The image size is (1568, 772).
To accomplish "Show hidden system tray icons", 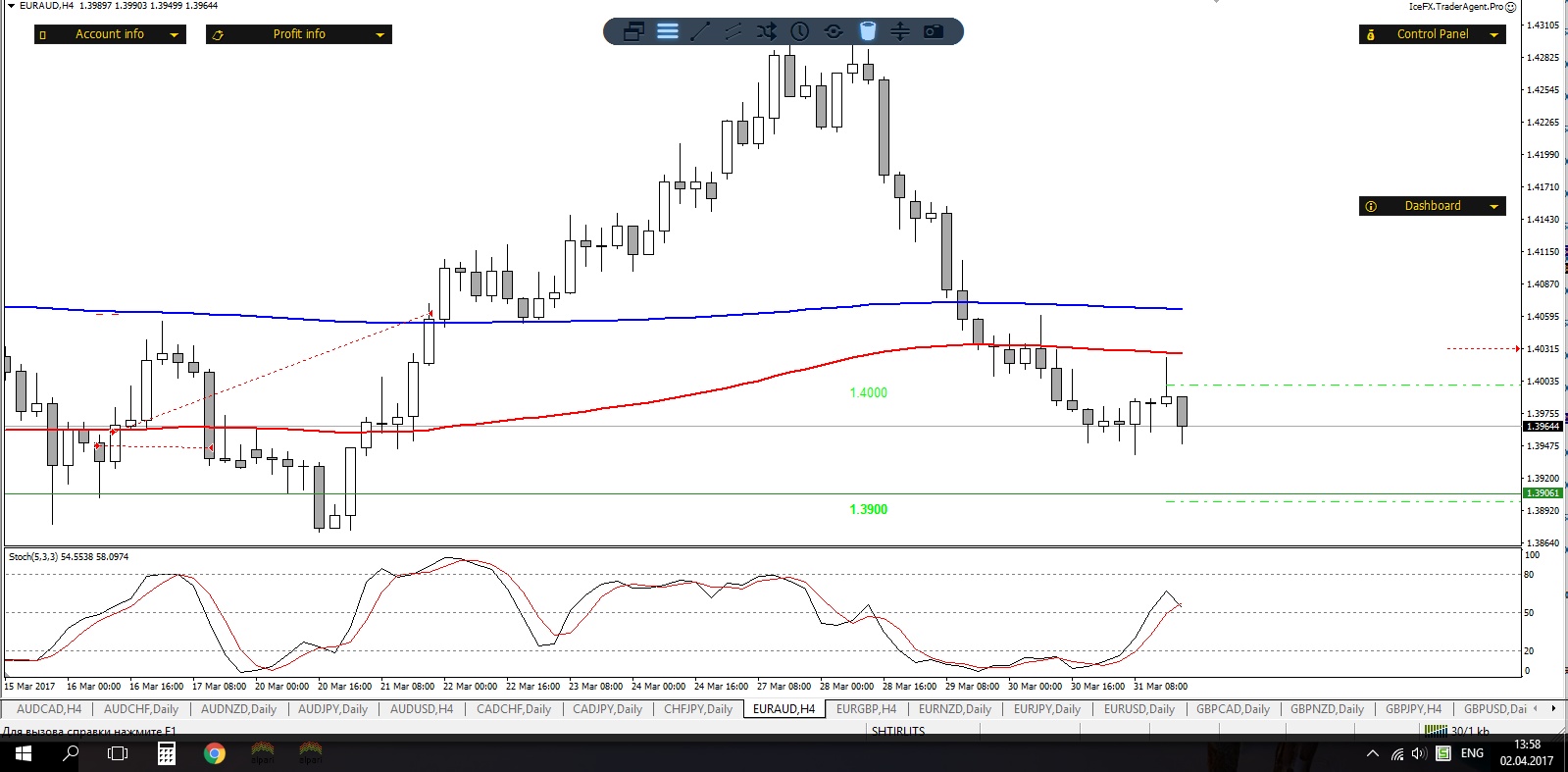I will [1373, 753].
